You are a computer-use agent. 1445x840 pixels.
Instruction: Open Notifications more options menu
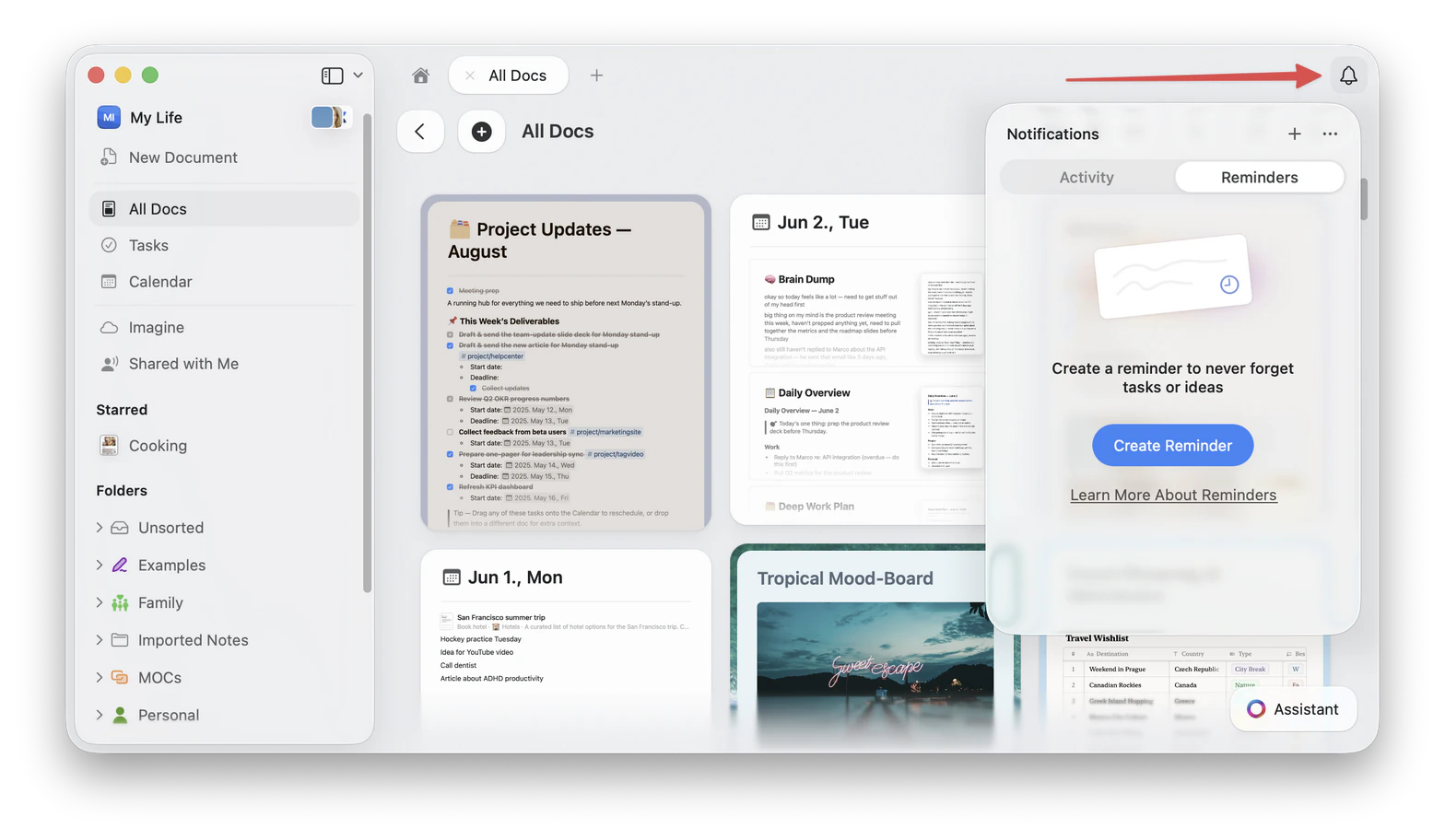click(1330, 134)
